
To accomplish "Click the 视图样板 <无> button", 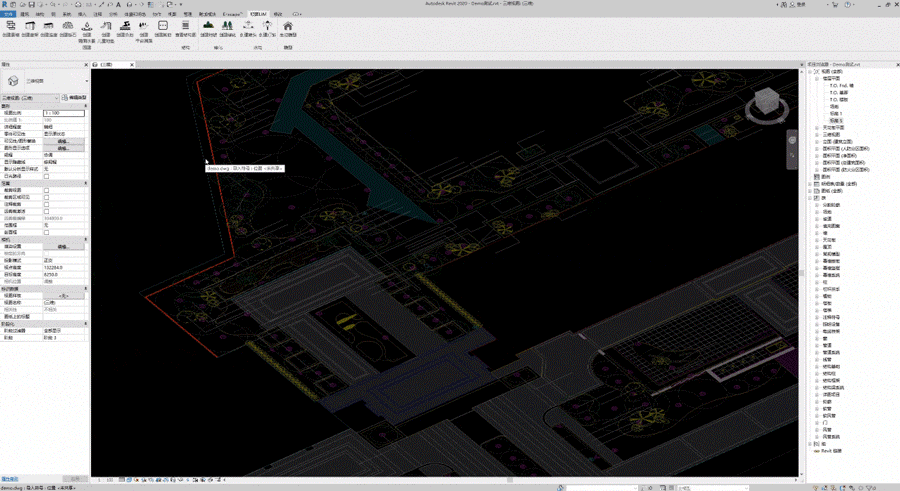I will 64,296.
